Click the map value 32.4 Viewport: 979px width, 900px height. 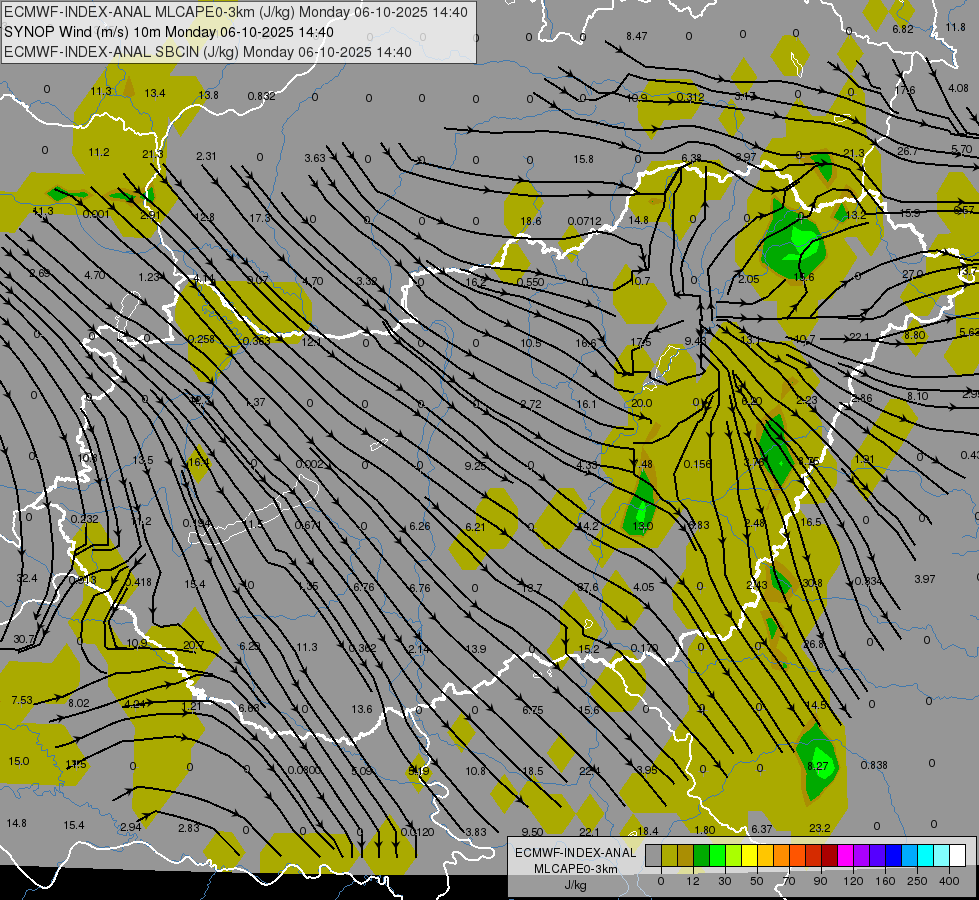[x=27, y=578]
